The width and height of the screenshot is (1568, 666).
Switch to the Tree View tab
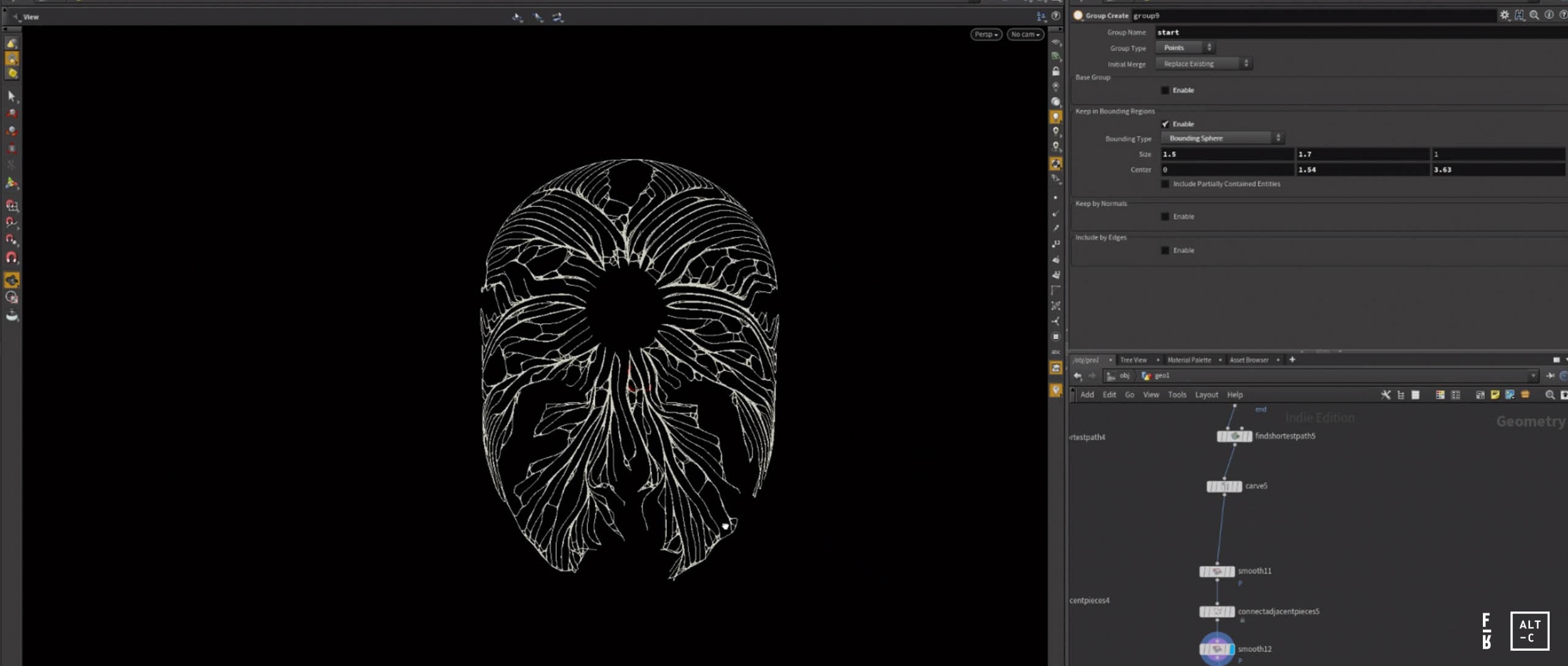(x=1133, y=360)
